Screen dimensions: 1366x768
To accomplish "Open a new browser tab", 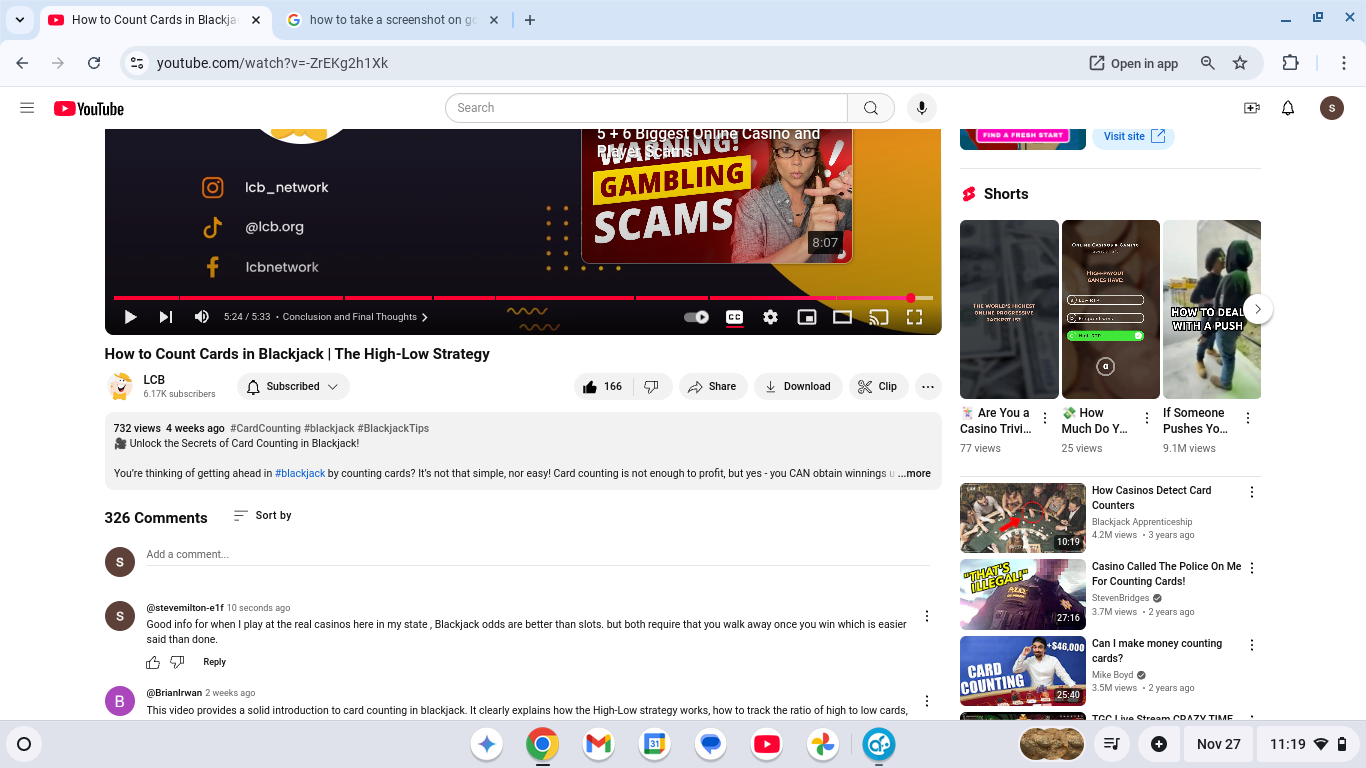I will (530, 20).
